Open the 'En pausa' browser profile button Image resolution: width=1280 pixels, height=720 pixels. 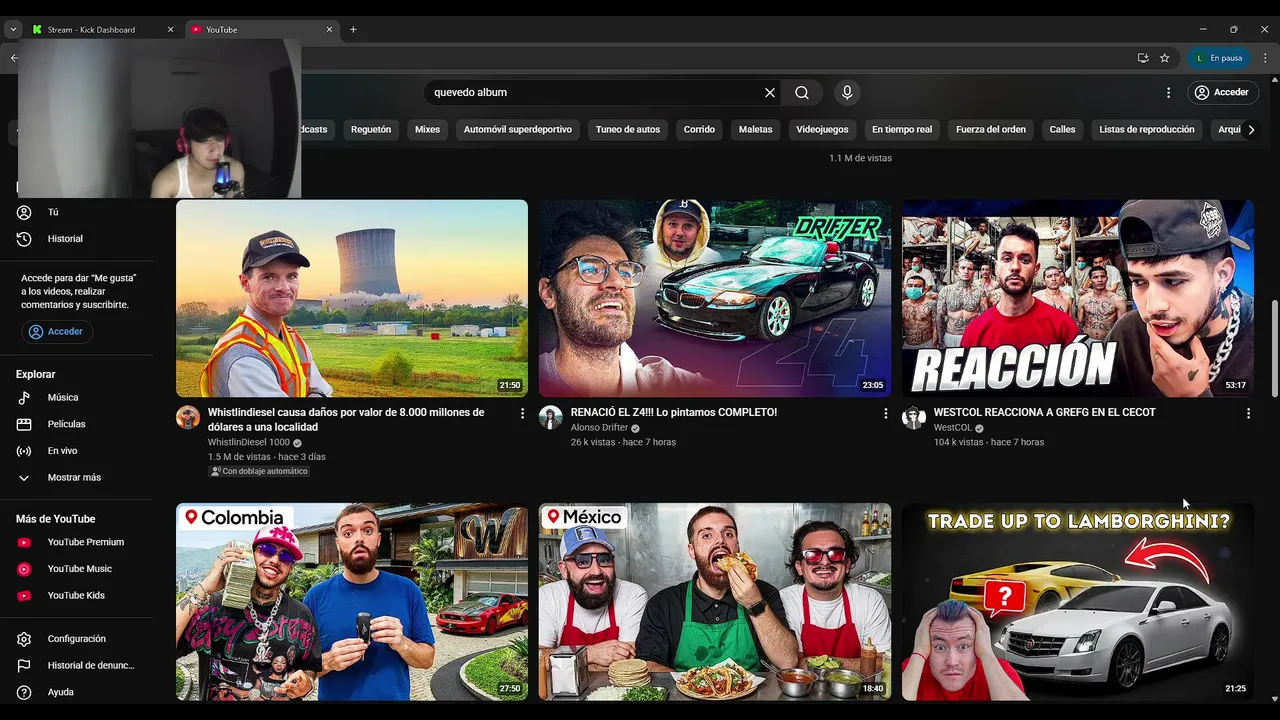coord(1218,58)
